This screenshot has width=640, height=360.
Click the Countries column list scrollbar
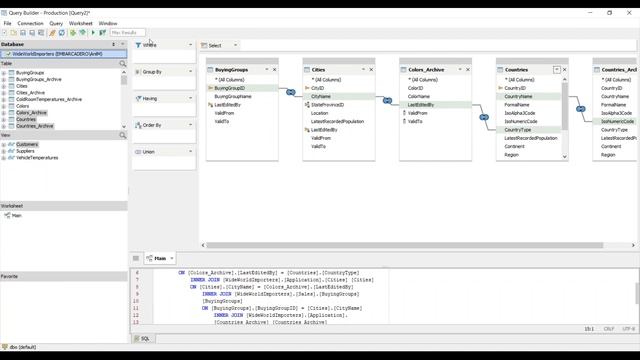tap(565, 106)
